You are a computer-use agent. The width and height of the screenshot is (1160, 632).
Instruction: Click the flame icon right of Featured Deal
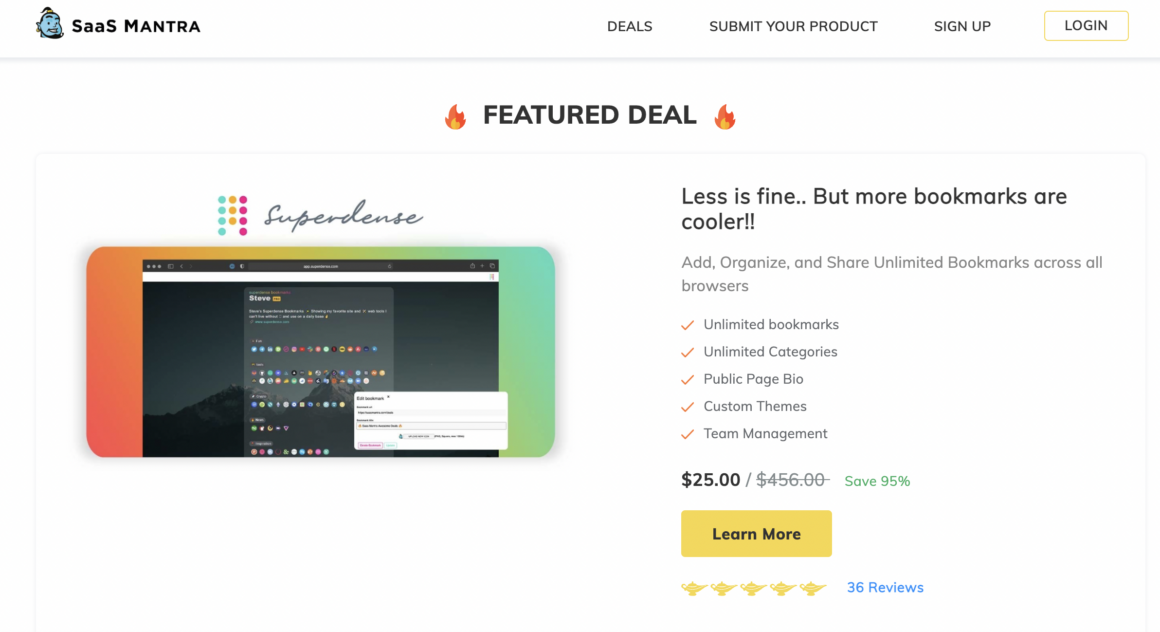pyautogui.click(x=725, y=117)
